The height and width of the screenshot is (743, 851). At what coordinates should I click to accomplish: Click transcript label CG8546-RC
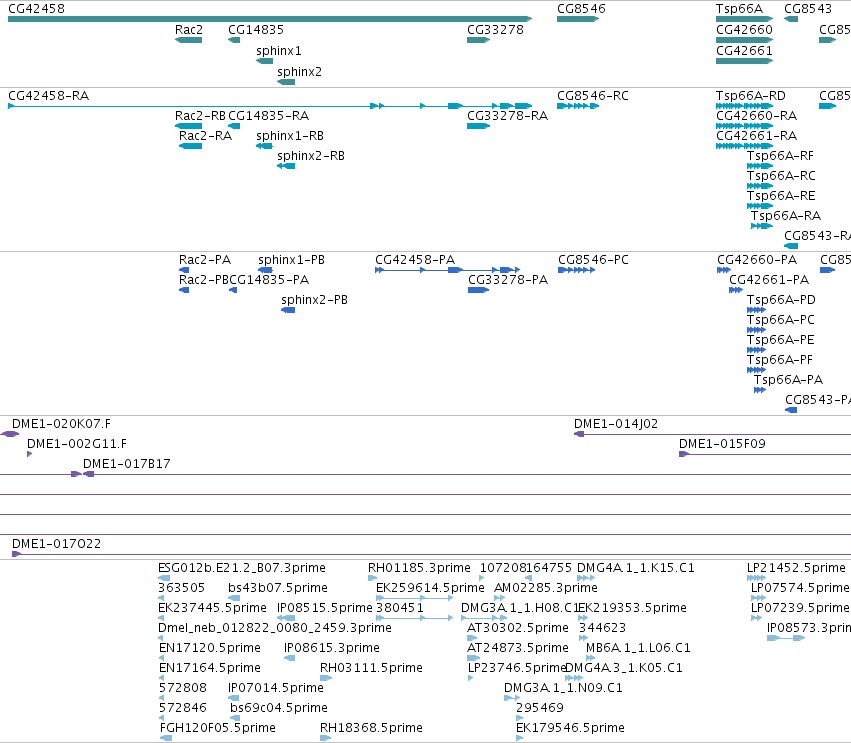[593, 96]
